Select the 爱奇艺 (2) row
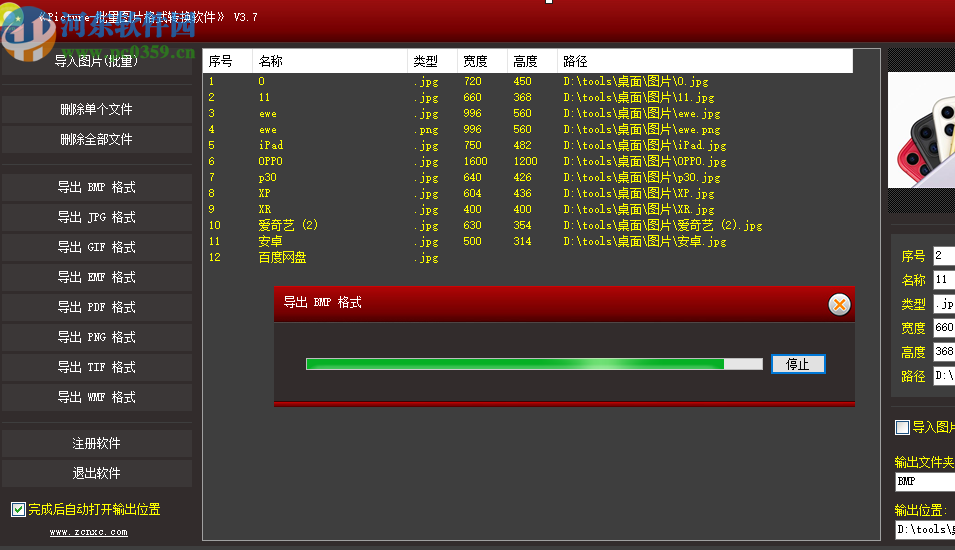Viewport: 955px width, 550px height. pyautogui.click(x=527, y=225)
